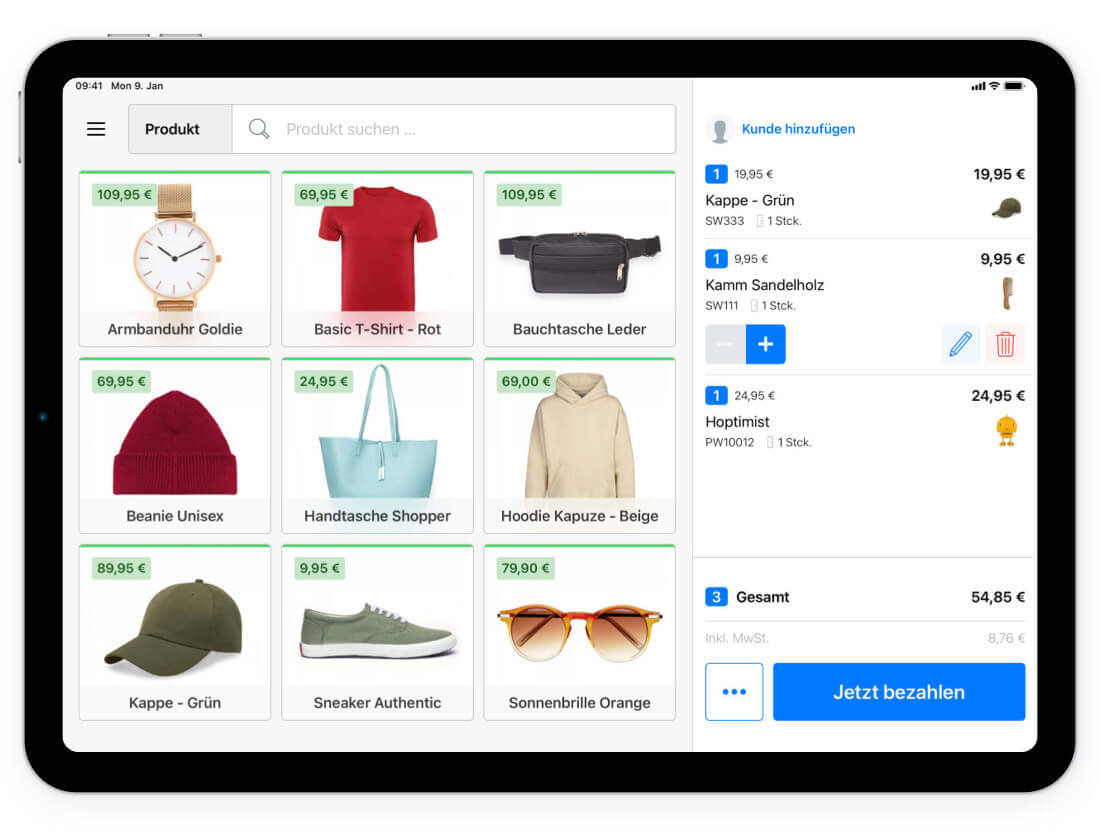Open the Produkt search type selector
The width and height of the screenshot is (1100, 831).
click(180, 129)
